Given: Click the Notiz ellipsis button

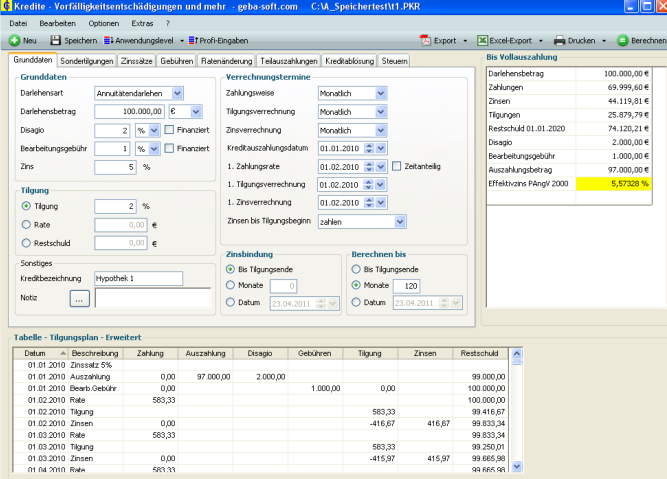Looking at the screenshot, I should pos(79,297).
